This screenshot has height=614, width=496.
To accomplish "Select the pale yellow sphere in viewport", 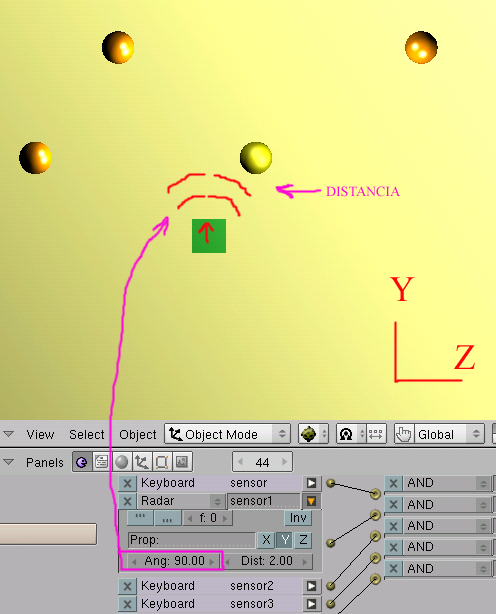I will click(256, 158).
